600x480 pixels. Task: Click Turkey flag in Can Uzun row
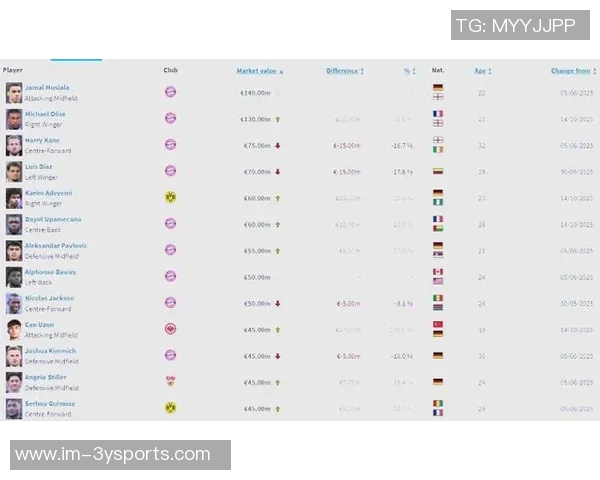(438, 325)
